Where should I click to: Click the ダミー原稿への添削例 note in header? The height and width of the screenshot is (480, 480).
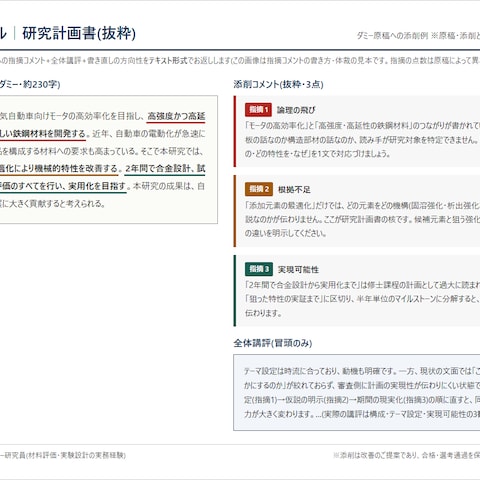tap(392, 36)
